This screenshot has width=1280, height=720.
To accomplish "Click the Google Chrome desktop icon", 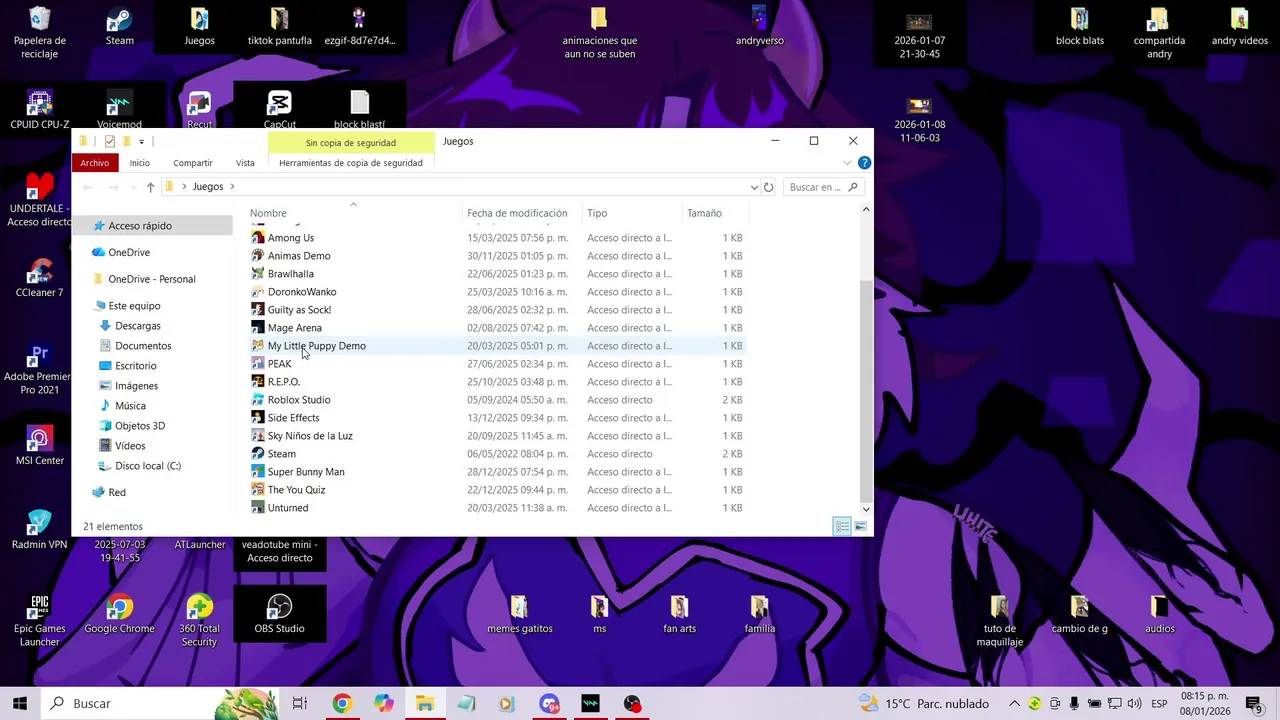I will click(120, 614).
